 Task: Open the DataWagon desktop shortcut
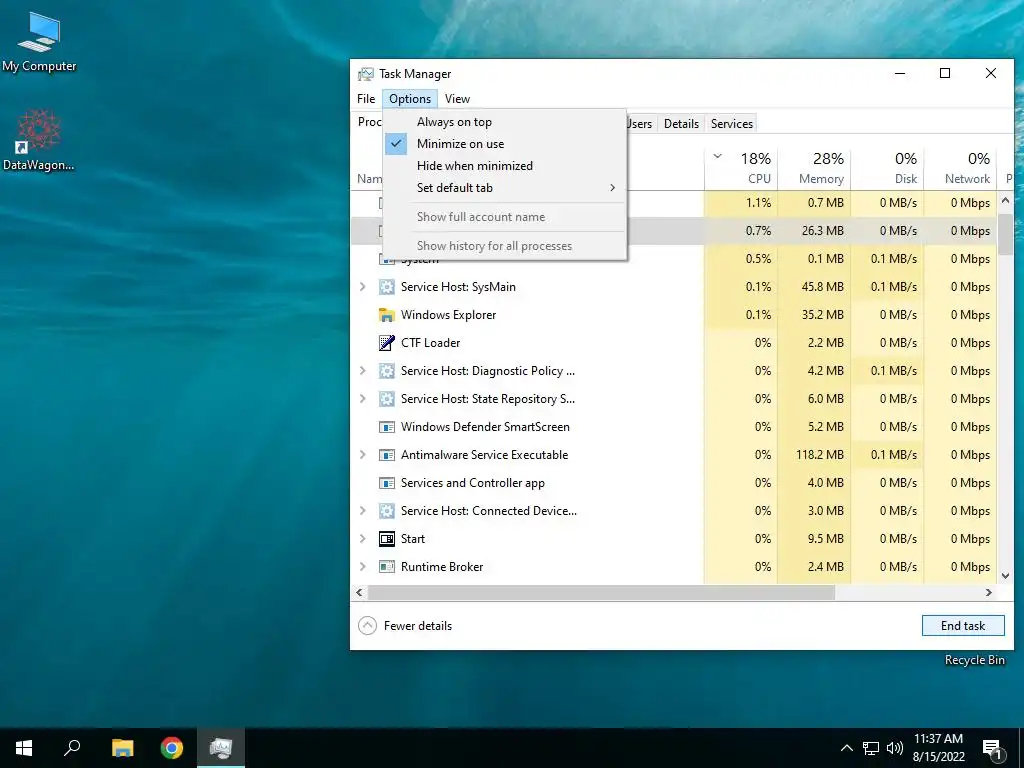pyautogui.click(x=39, y=140)
